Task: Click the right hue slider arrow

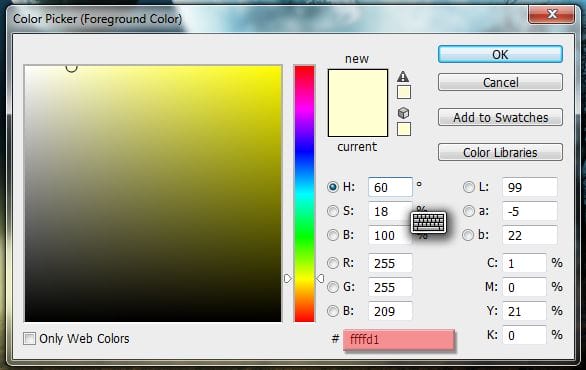Action: [x=320, y=278]
